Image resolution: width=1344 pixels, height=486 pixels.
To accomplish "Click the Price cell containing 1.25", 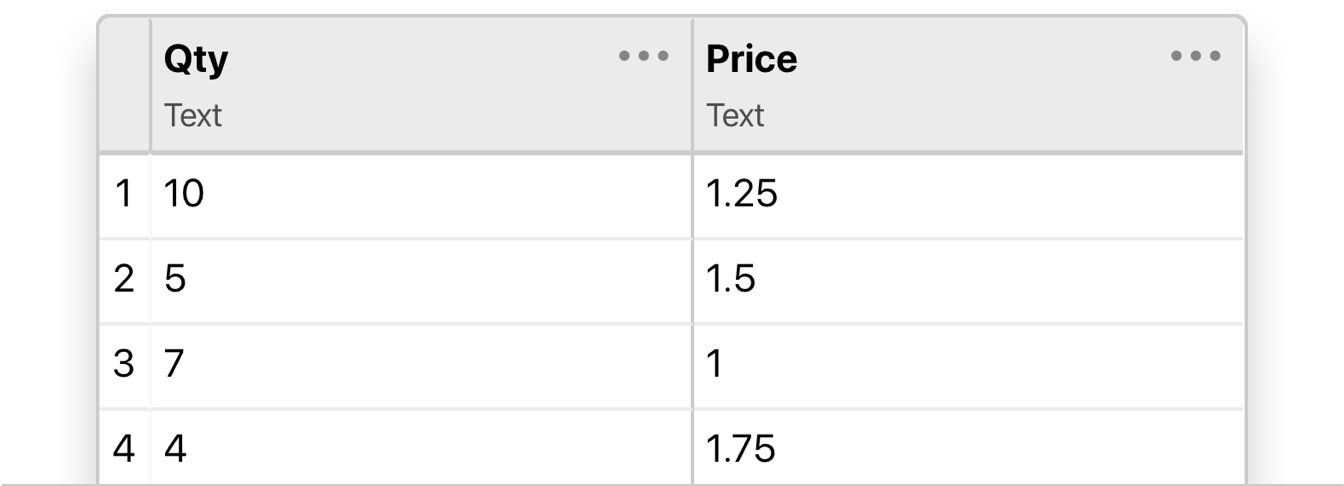I will (x=968, y=195).
